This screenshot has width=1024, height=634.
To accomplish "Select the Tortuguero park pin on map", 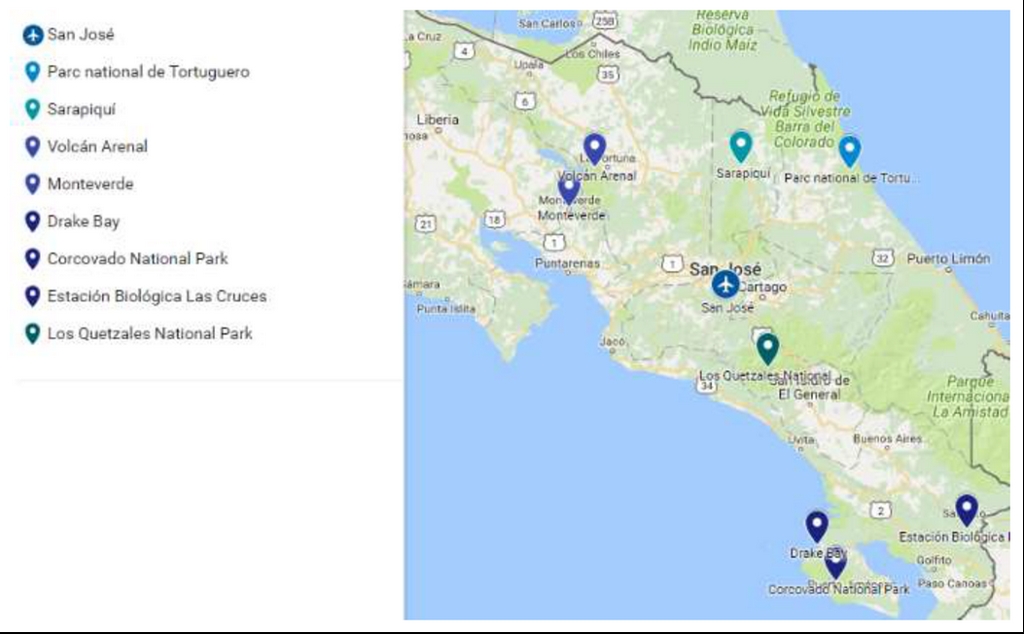I will 849,150.
